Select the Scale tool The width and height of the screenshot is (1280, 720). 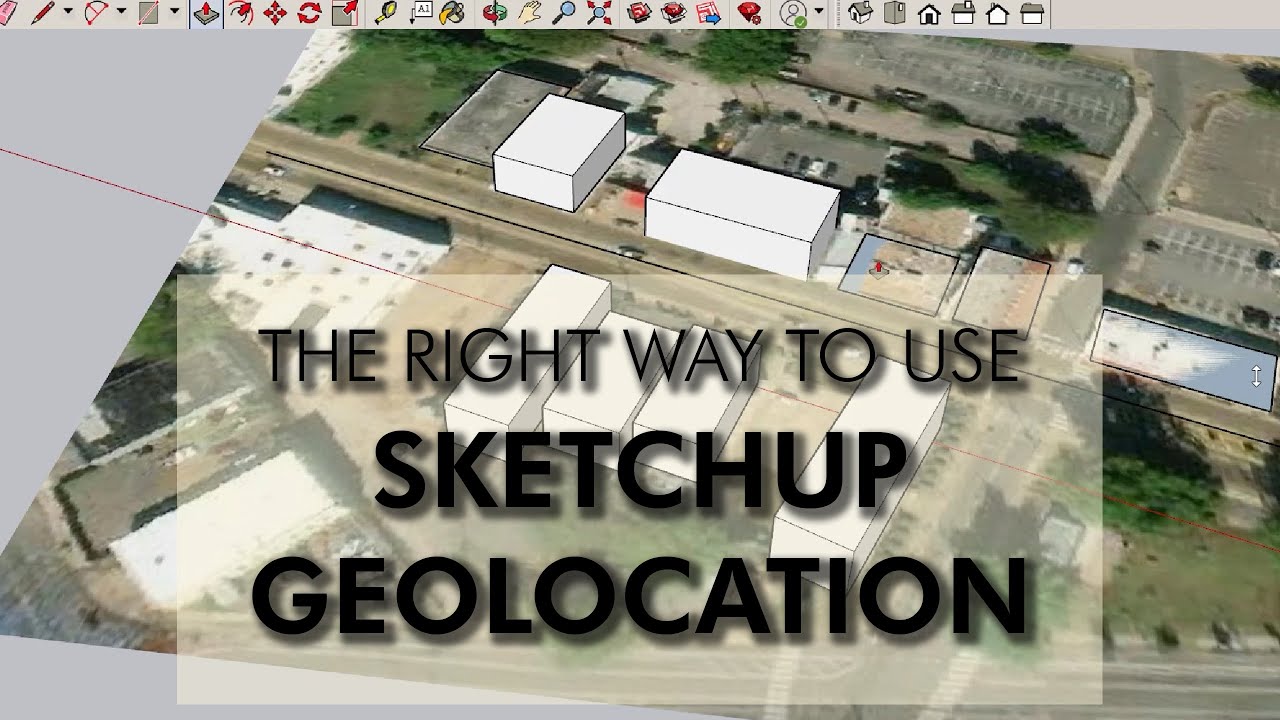click(x=344, y=13)
